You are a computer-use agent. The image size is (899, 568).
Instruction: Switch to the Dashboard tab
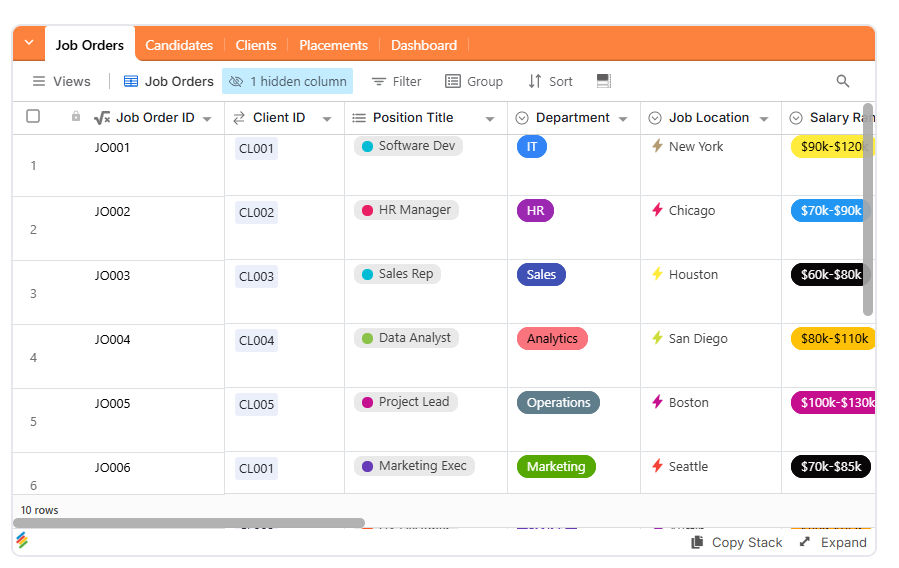[x=424, y=45]
